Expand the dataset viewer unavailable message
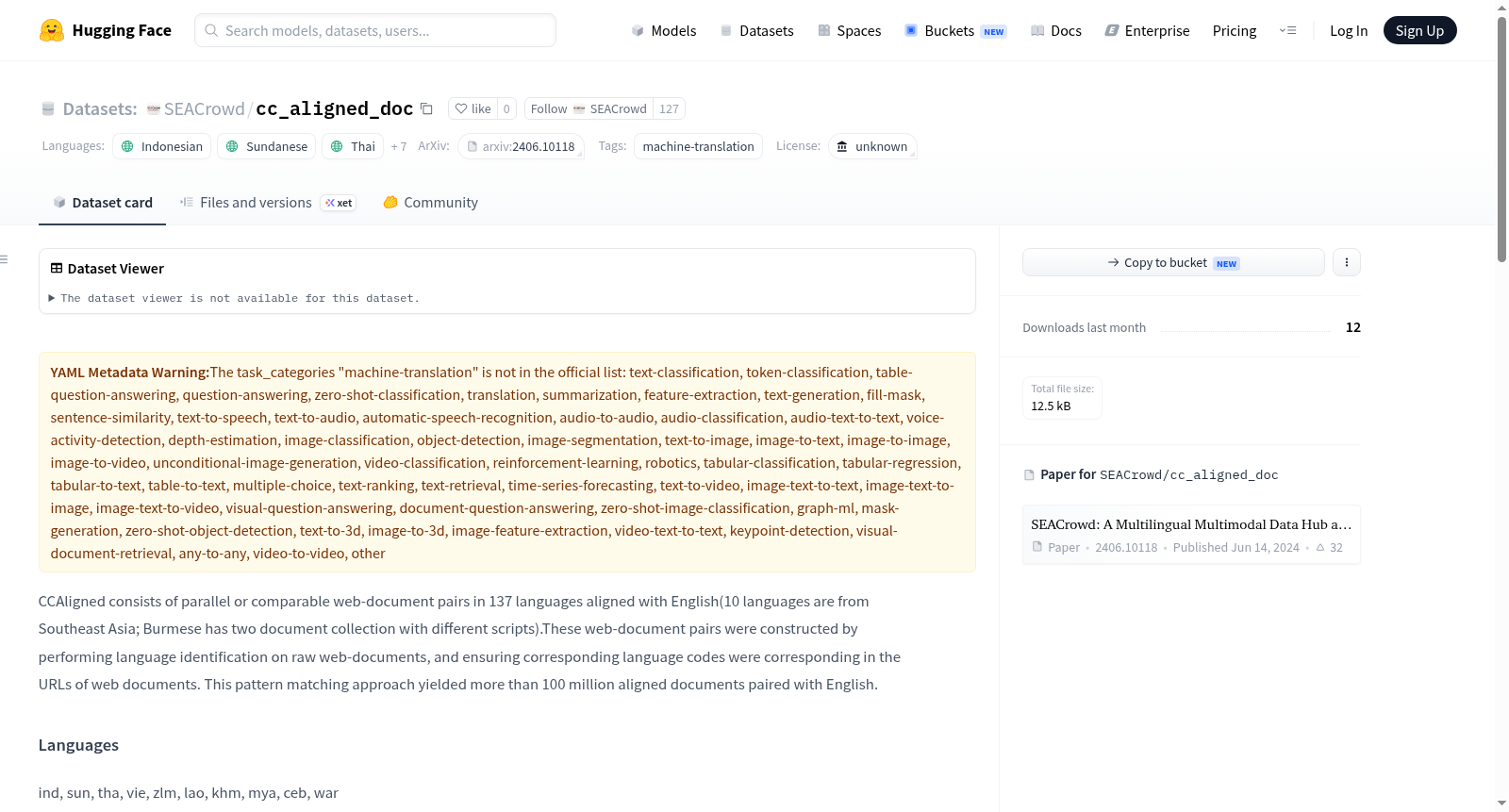Image resolution: width=1509 pixels, height=812 pixels. click(x=235, y=298)
